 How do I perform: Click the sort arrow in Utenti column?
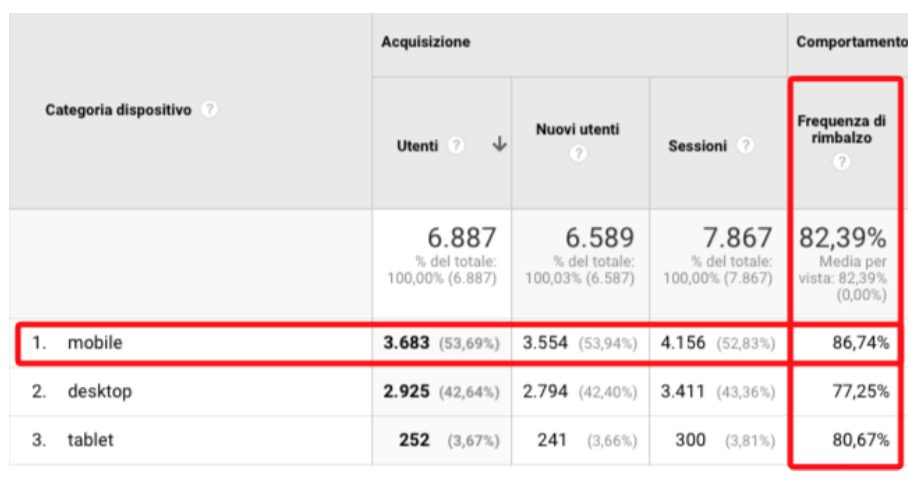pos(499,144)
